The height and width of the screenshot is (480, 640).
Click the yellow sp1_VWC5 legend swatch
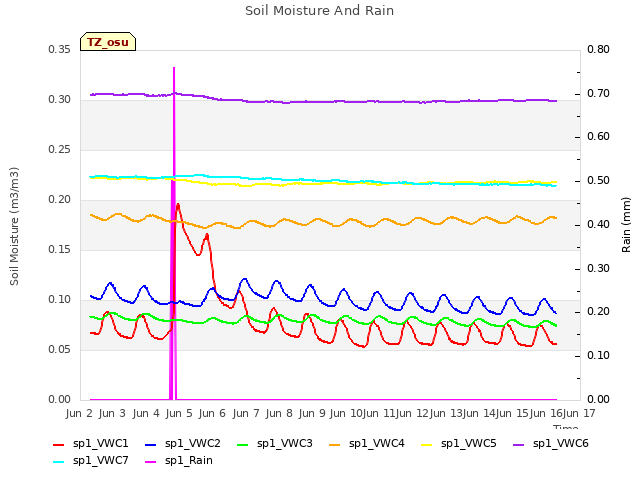click(x=427, y=444)
